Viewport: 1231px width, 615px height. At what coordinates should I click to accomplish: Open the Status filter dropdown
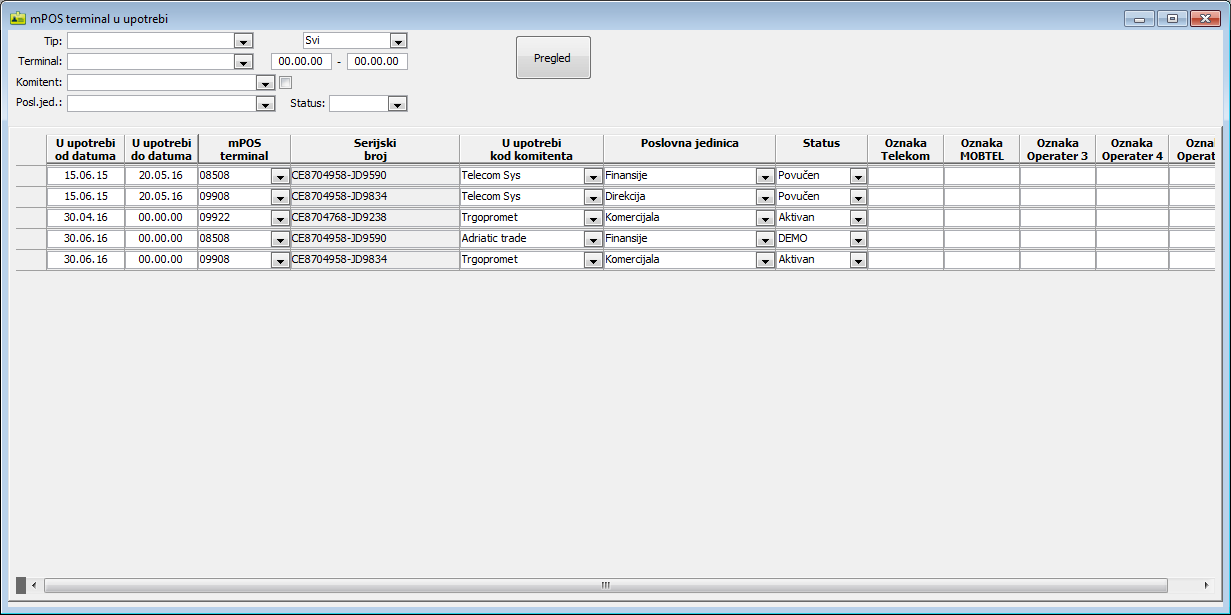pos(397,104)
